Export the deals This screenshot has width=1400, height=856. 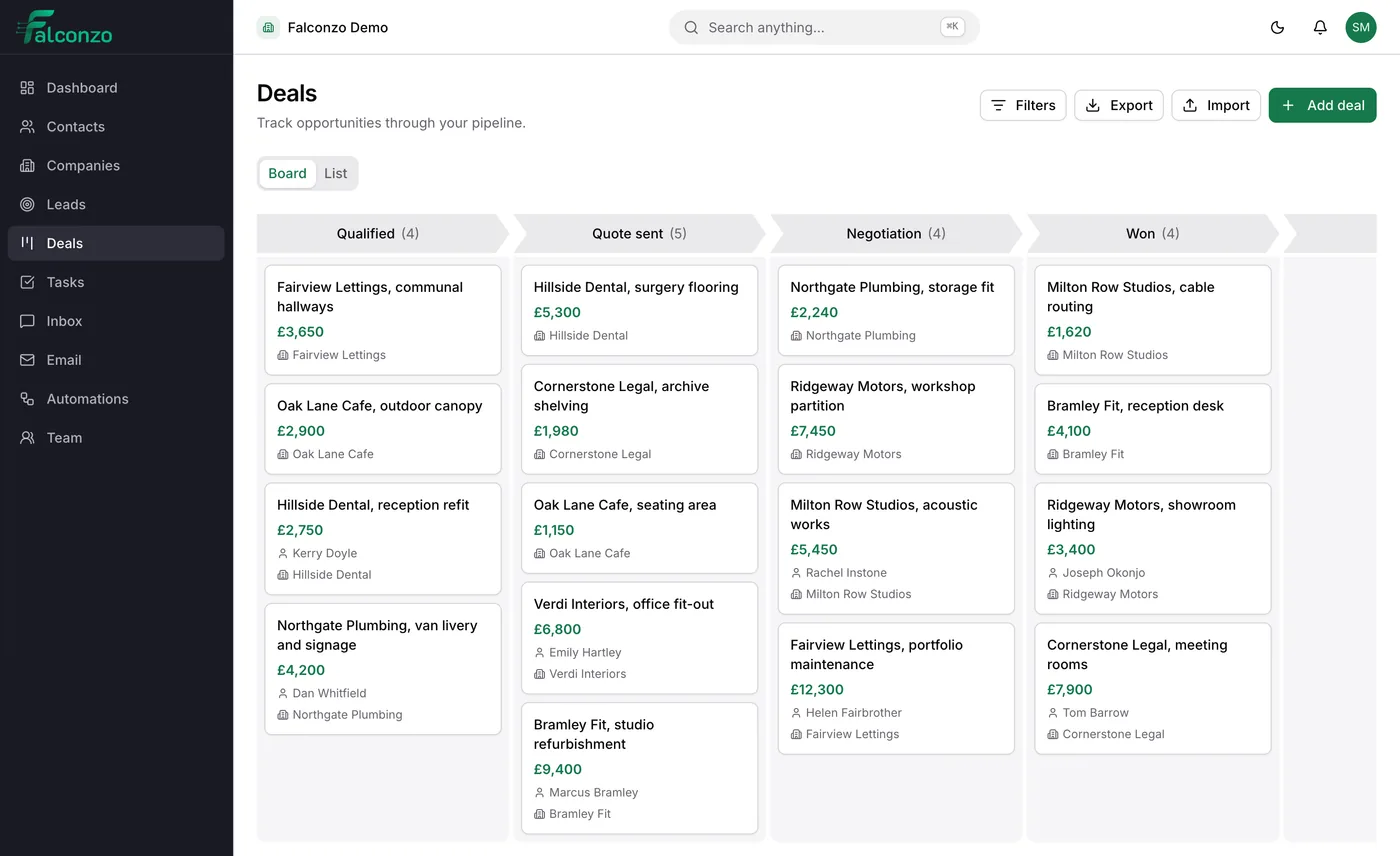1118,105
